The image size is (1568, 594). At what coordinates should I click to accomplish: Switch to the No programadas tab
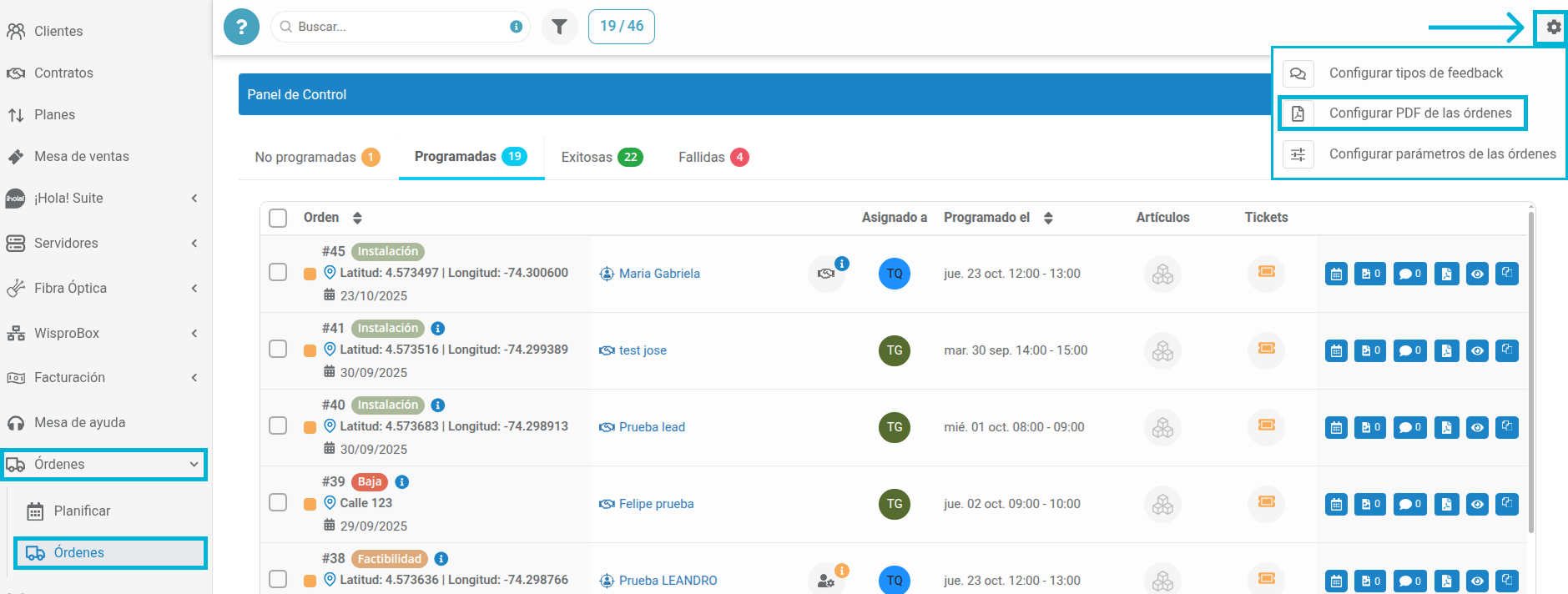pos(318,157)
